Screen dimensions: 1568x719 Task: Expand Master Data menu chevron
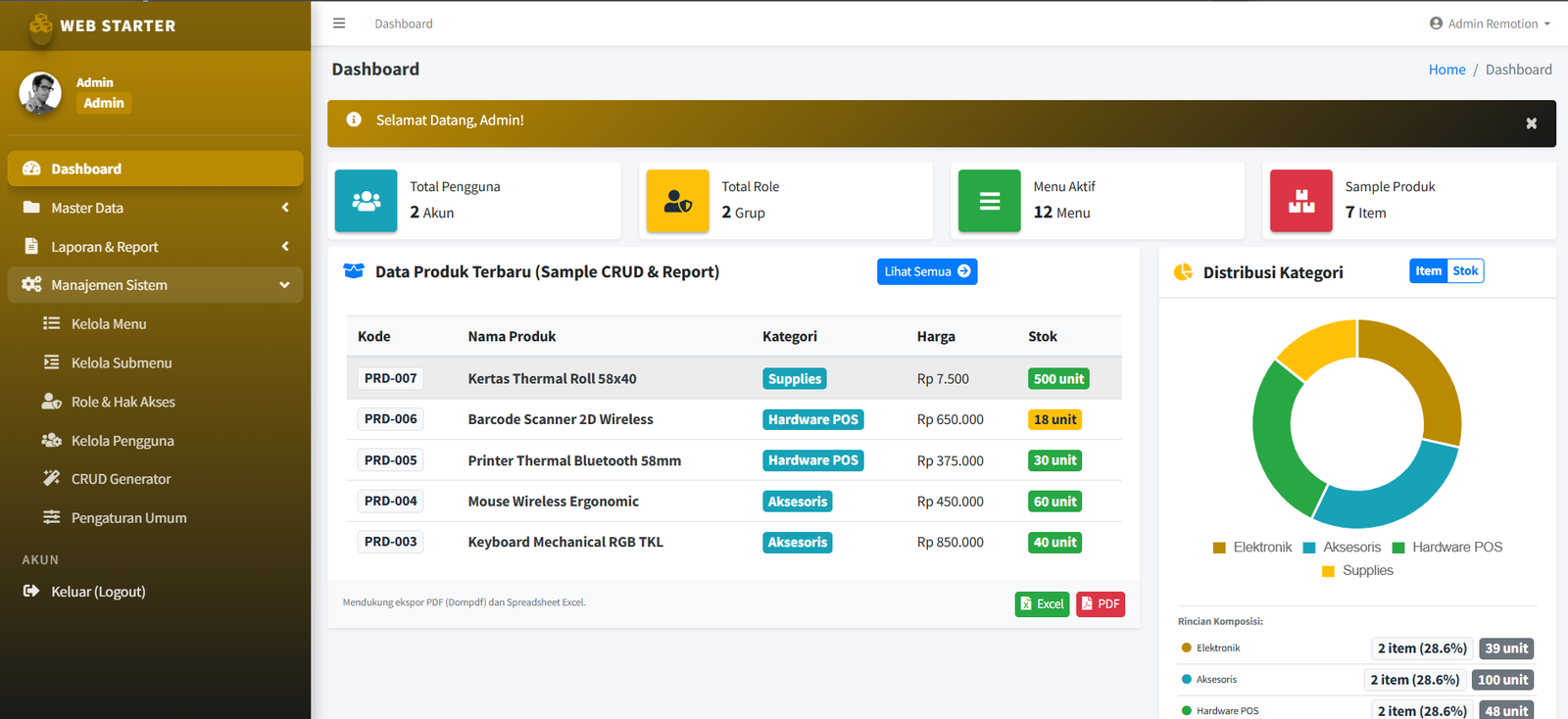285,208
